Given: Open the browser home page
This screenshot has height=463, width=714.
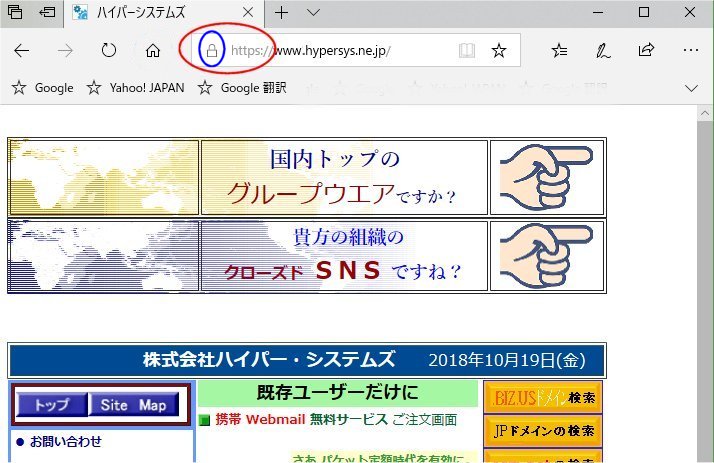Looking at the screenshot, I should coord(153,50).
